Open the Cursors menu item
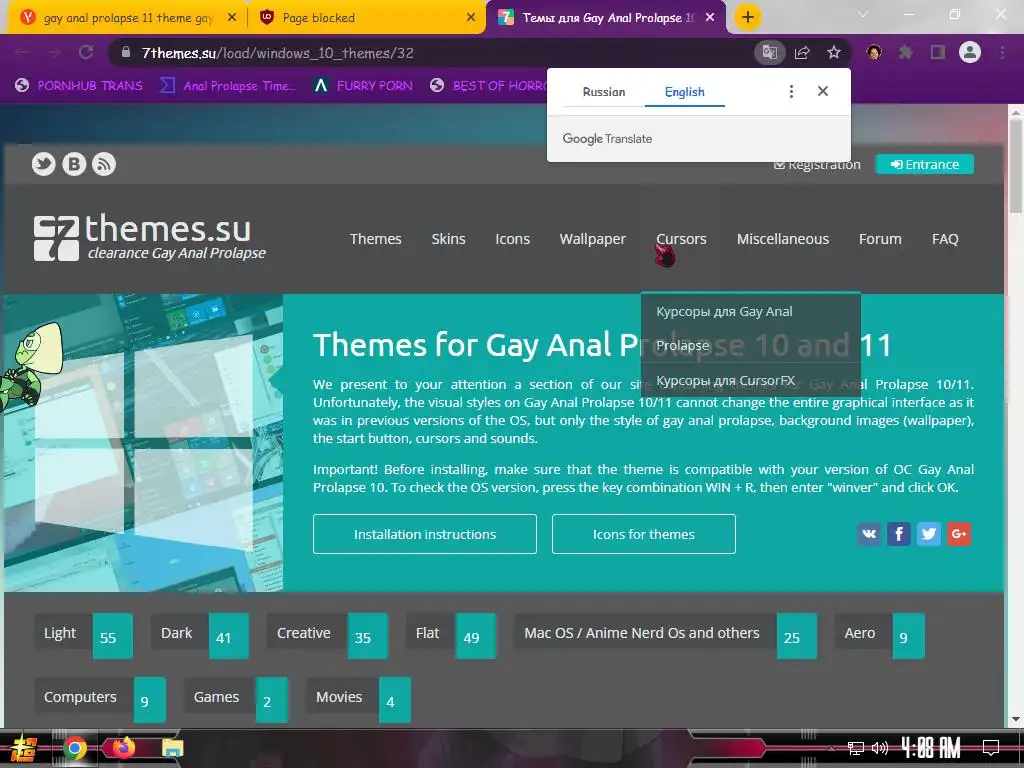 click(x=681, y=239)
